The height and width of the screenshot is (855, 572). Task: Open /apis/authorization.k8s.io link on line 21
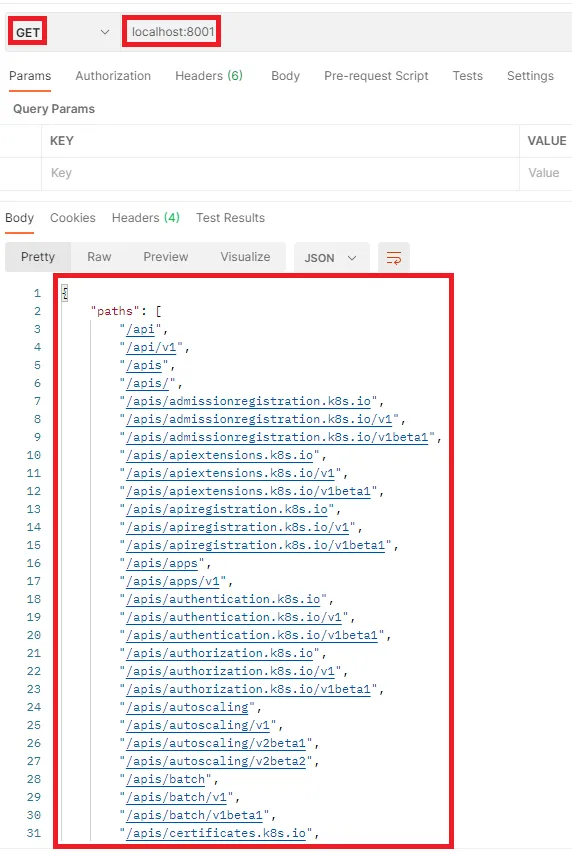click(x=219, y=653)
